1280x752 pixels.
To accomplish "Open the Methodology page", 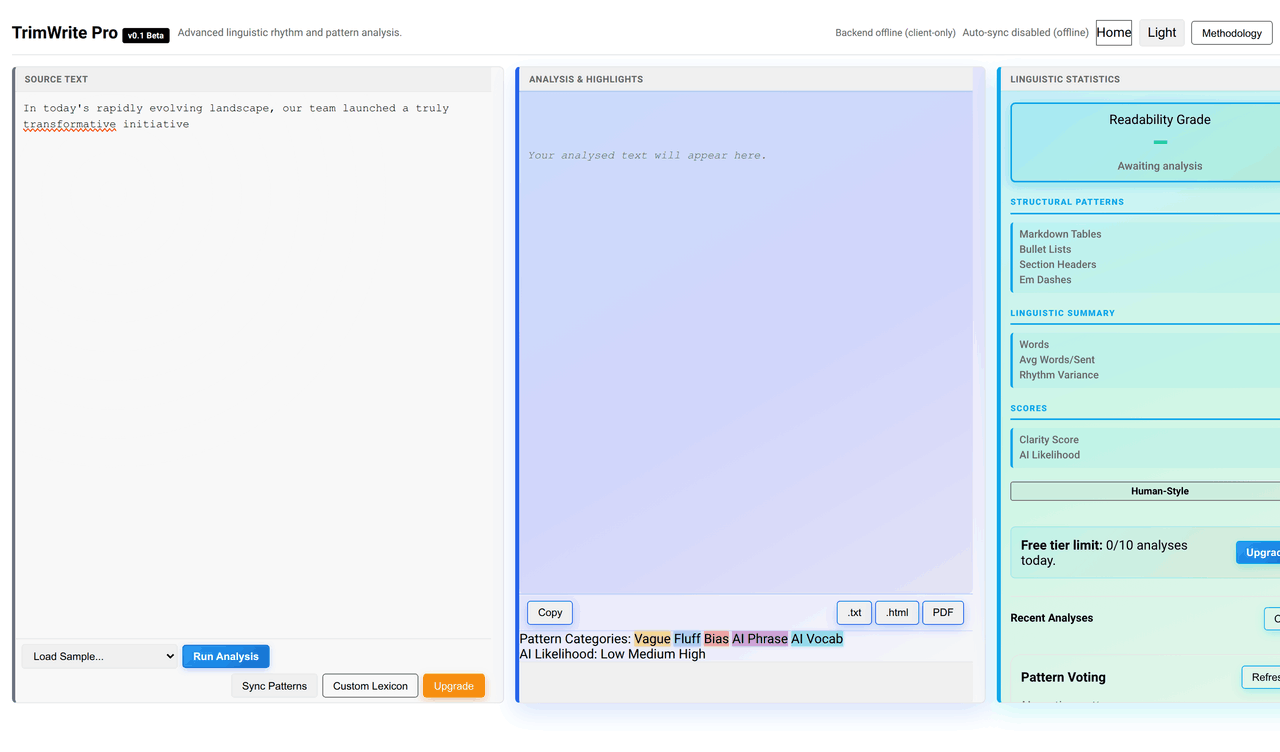I will tap(1231, 32).
